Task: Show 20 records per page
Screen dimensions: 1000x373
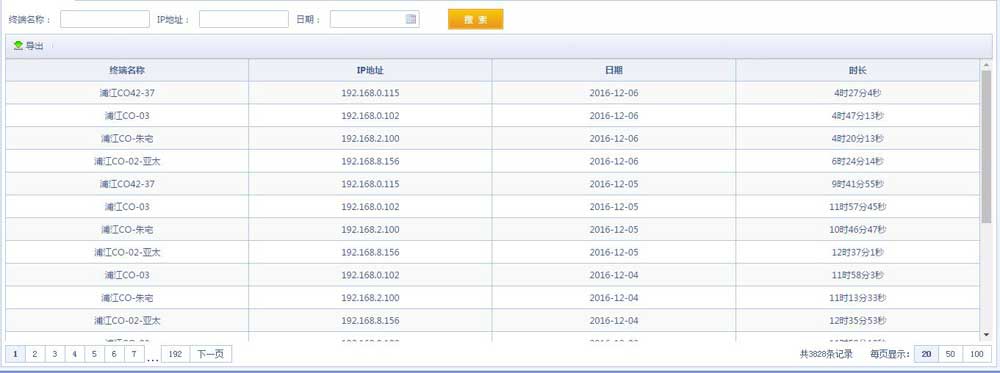Action: pos(926,354)
